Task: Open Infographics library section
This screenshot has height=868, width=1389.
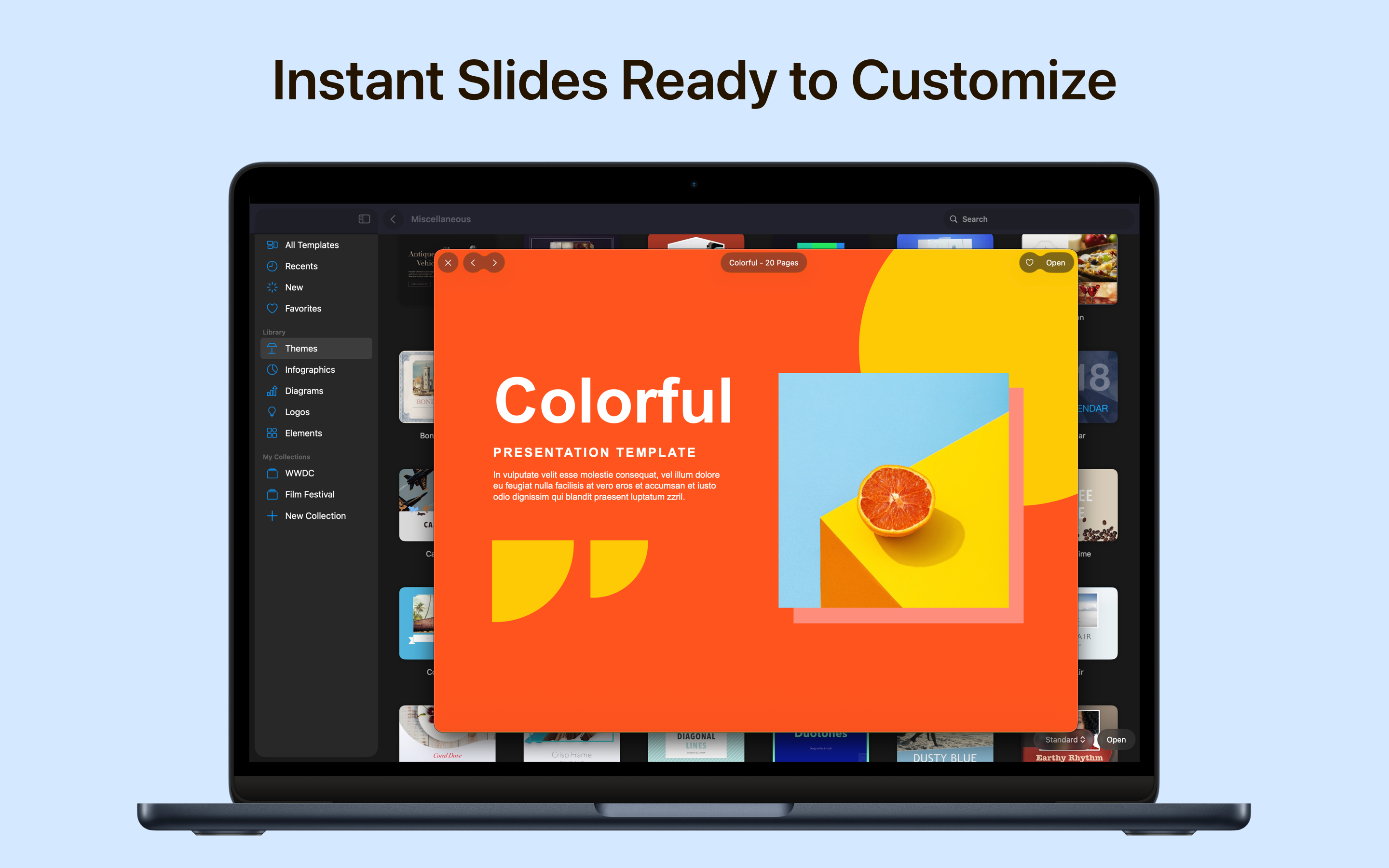Action: coord(316,370)
